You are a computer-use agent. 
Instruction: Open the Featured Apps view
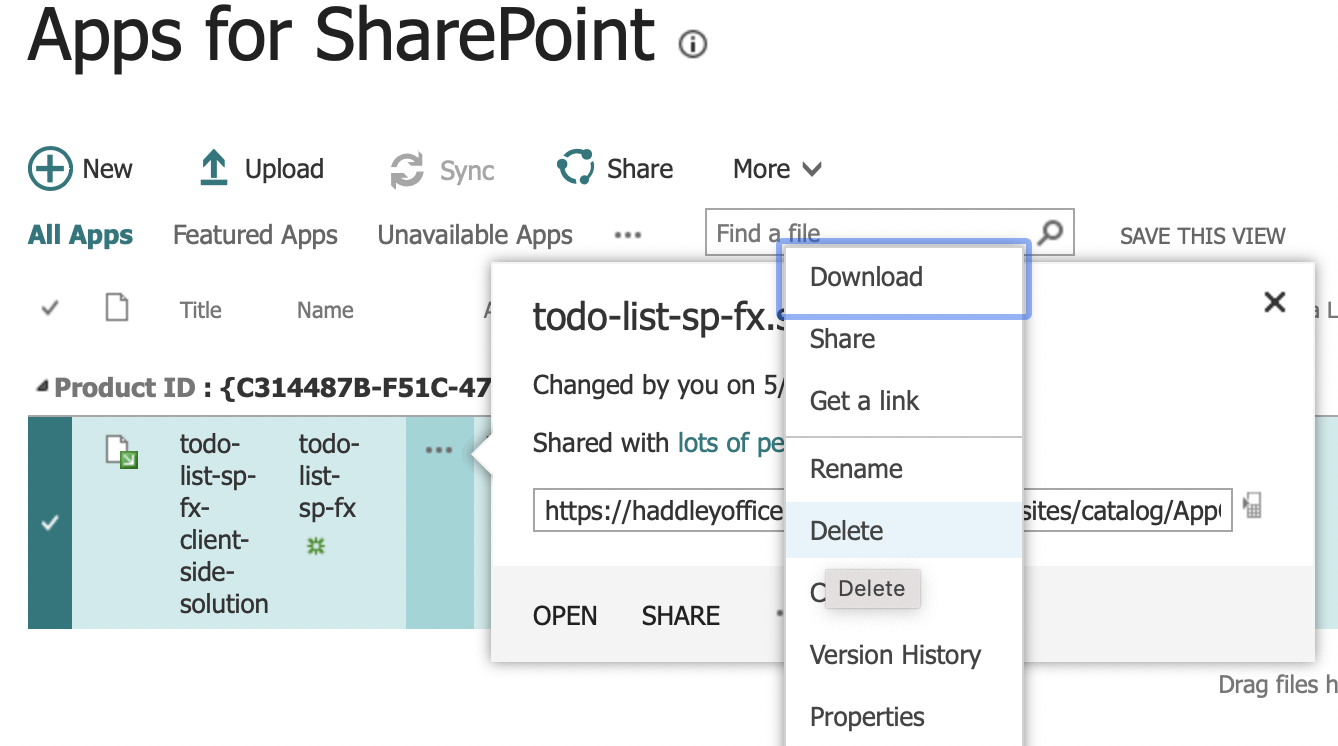click(255, 236)
